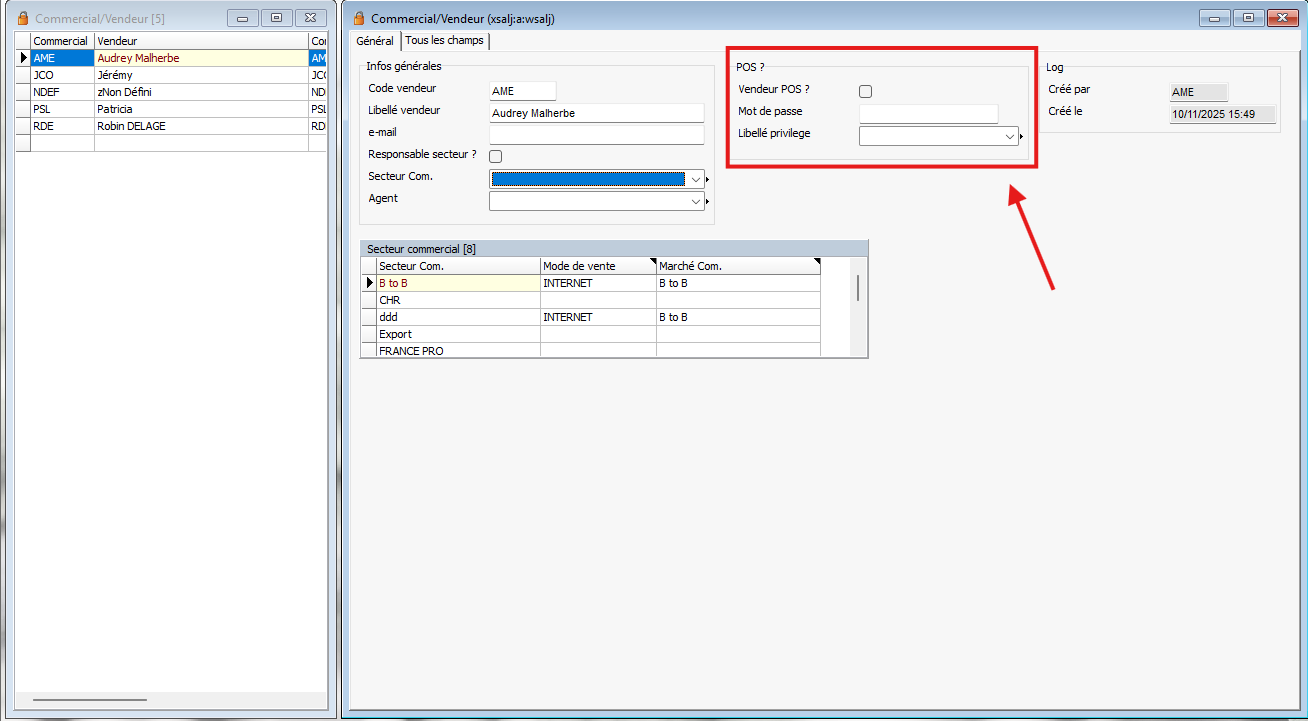This screenshot has height=721, width=1308.
Task: Open the Libellé privilege dropdown
Action: [1009, 136]
